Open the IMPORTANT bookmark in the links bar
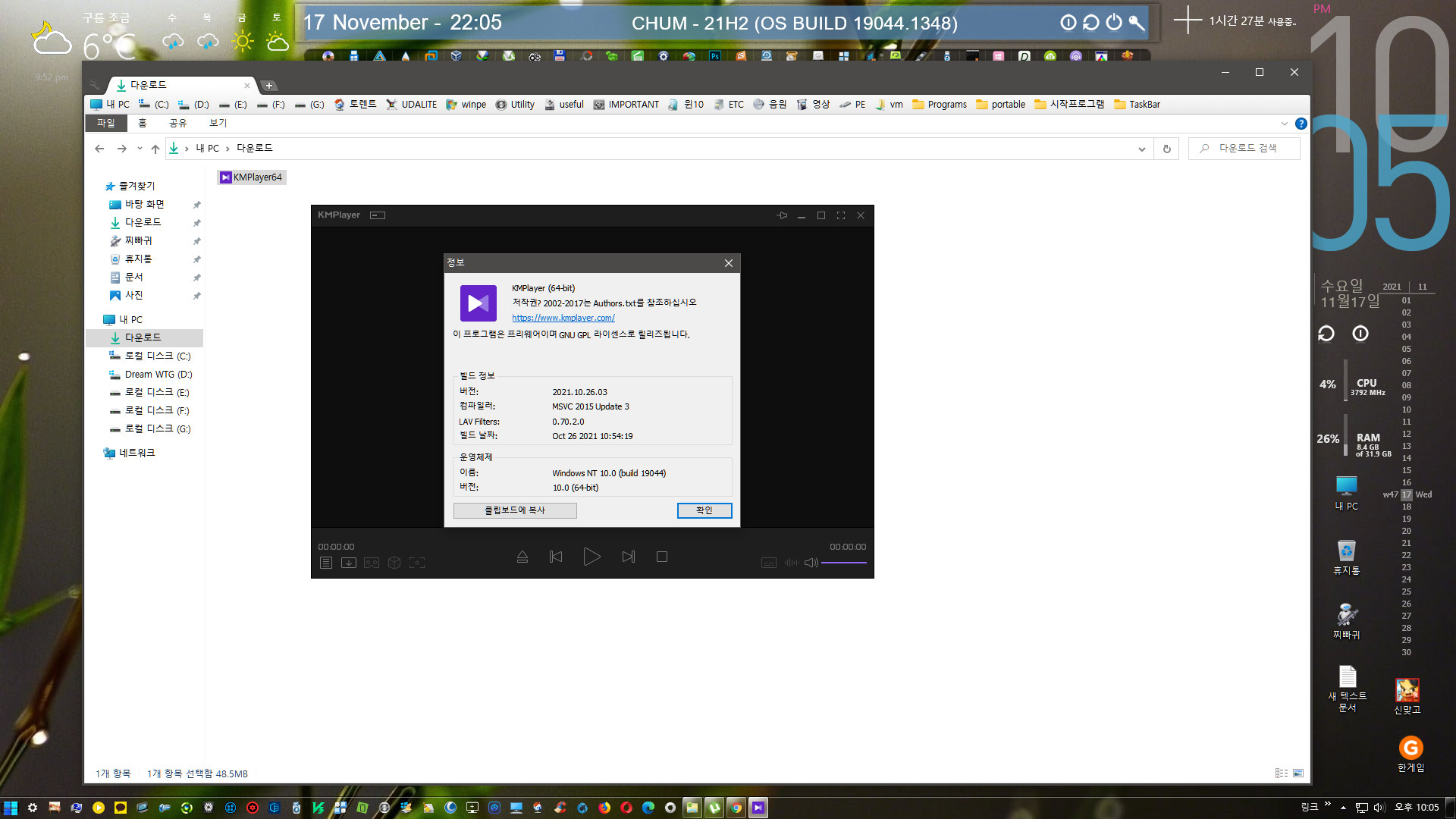Image resolution: width=1456 pixels, height=819 pixels. [x=626, y=105]
